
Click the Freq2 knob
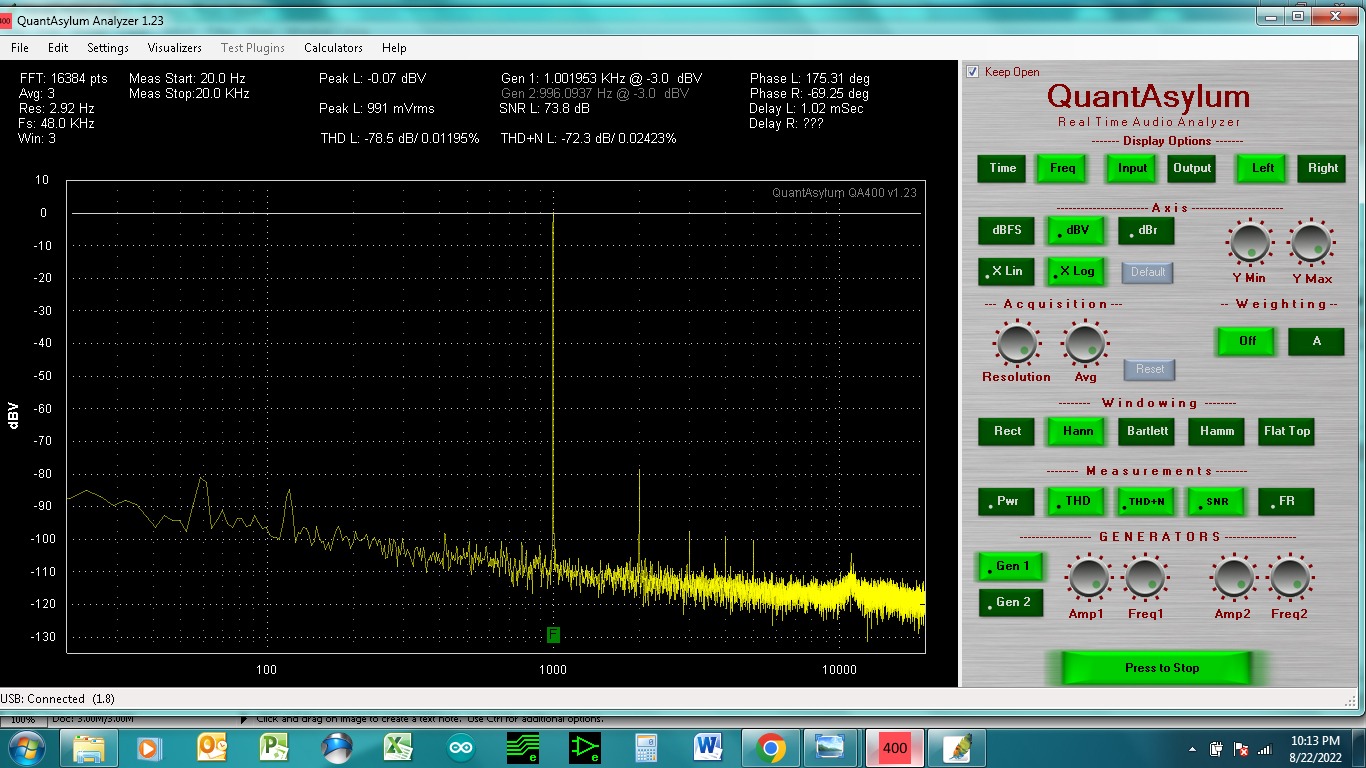1290,578
